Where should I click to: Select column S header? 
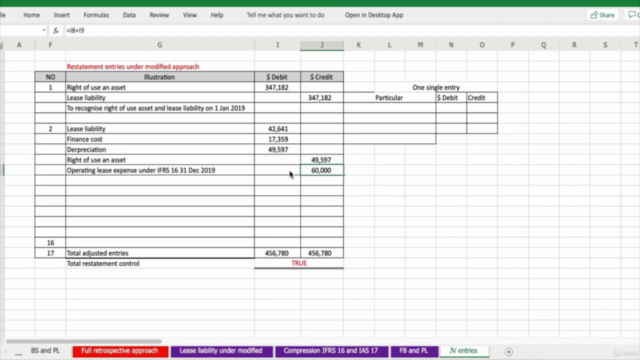[605, 45]
